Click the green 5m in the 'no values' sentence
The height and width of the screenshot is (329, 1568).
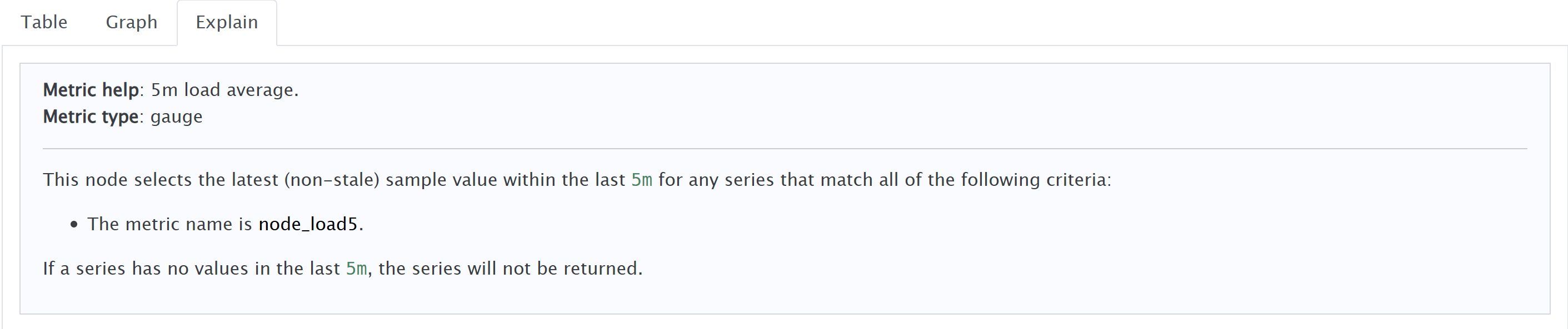coord(356,269)
